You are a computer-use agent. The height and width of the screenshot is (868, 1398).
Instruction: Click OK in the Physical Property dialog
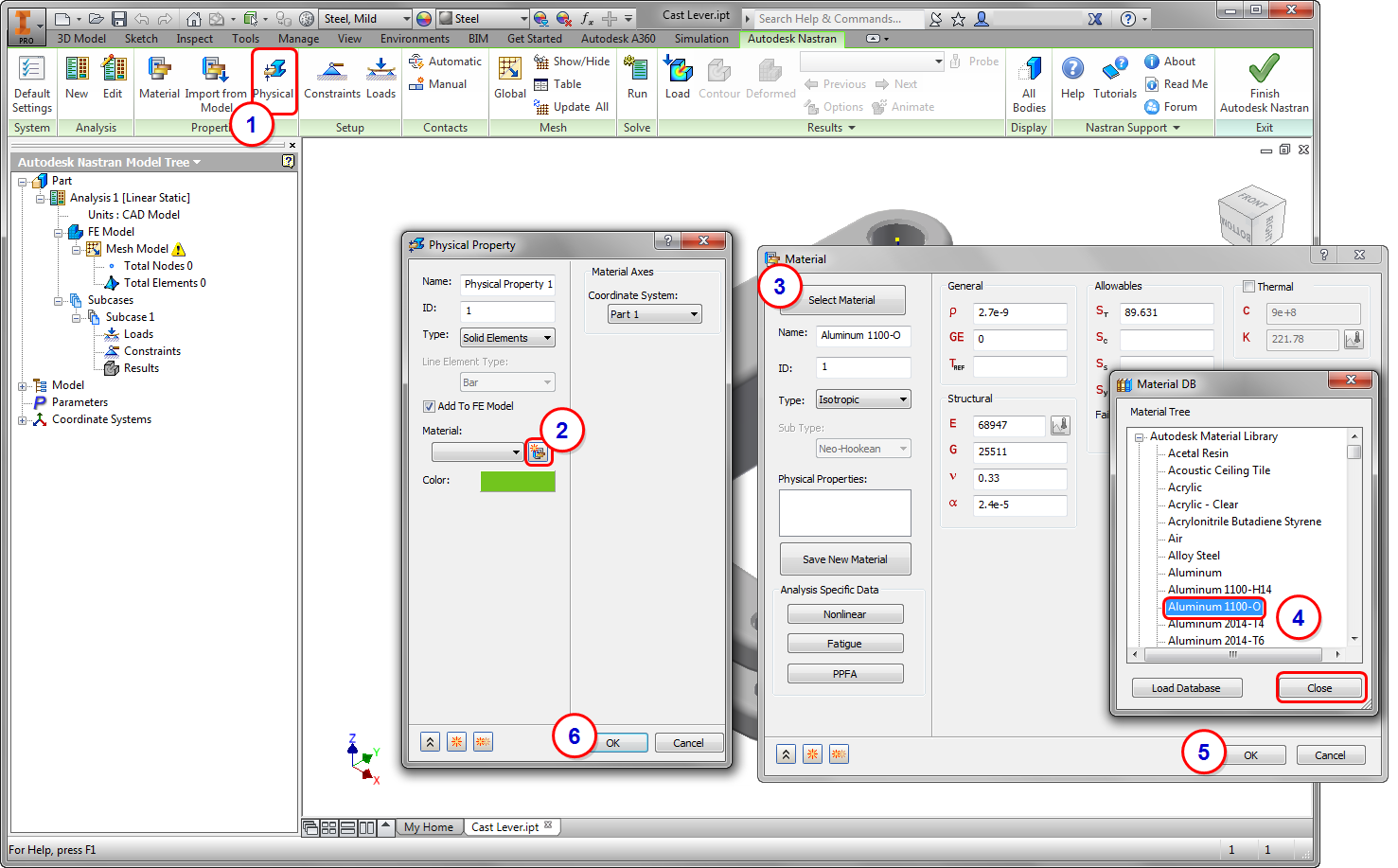pos(612,743)
